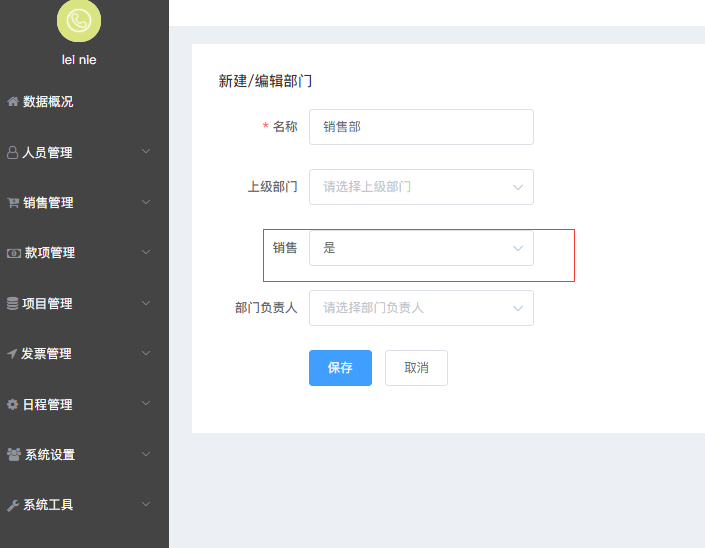Click the 取消 button
The height and width of the screenshot is (548, 705).
coord(416,368)
